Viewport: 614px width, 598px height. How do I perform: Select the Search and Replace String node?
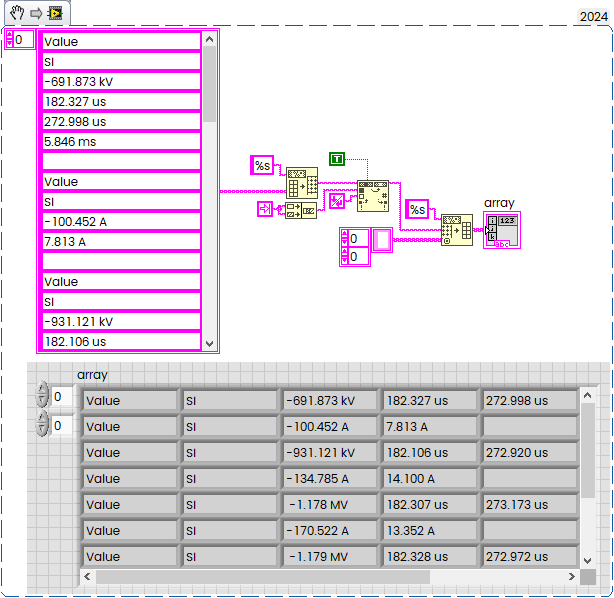pos(374,197)
